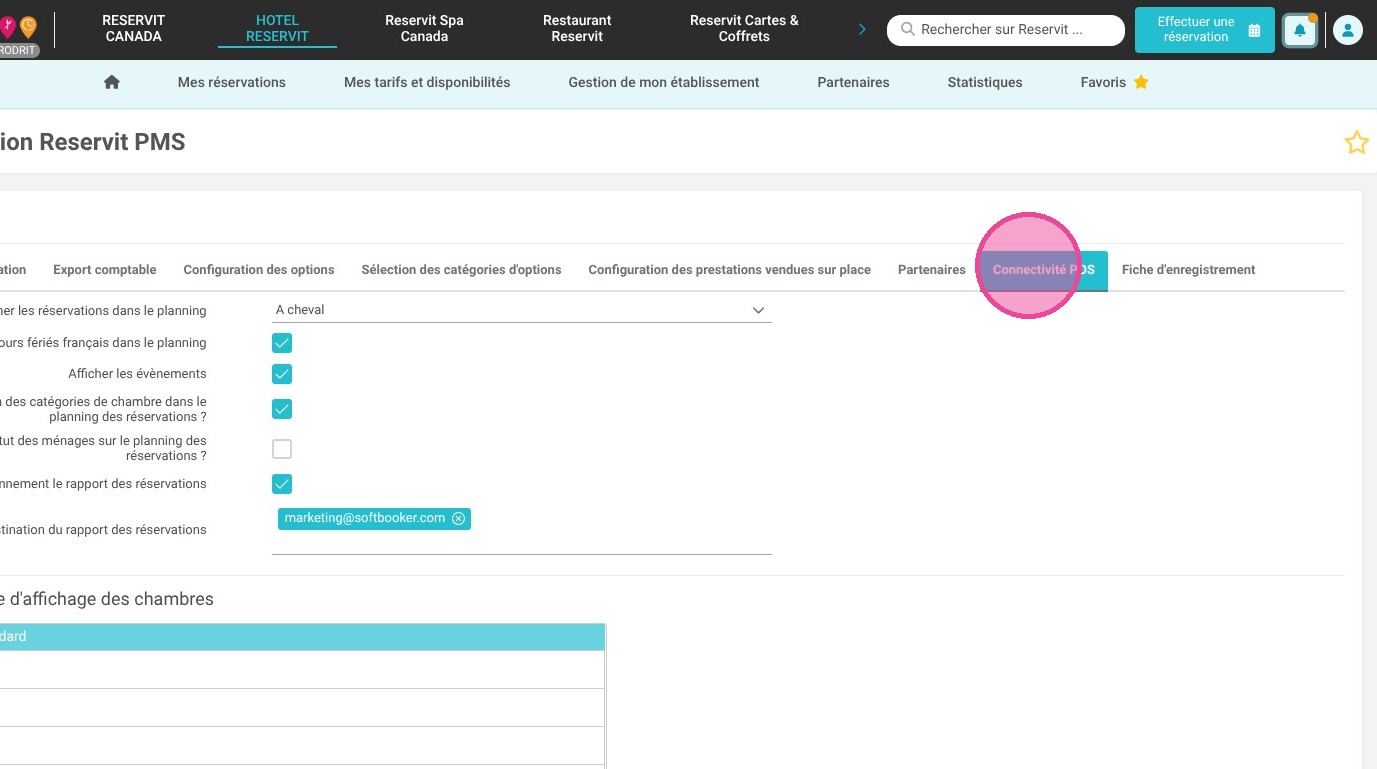Open the Statistiques menu
This screenshot has height=769, width=1377.
[x=985, y=82]
